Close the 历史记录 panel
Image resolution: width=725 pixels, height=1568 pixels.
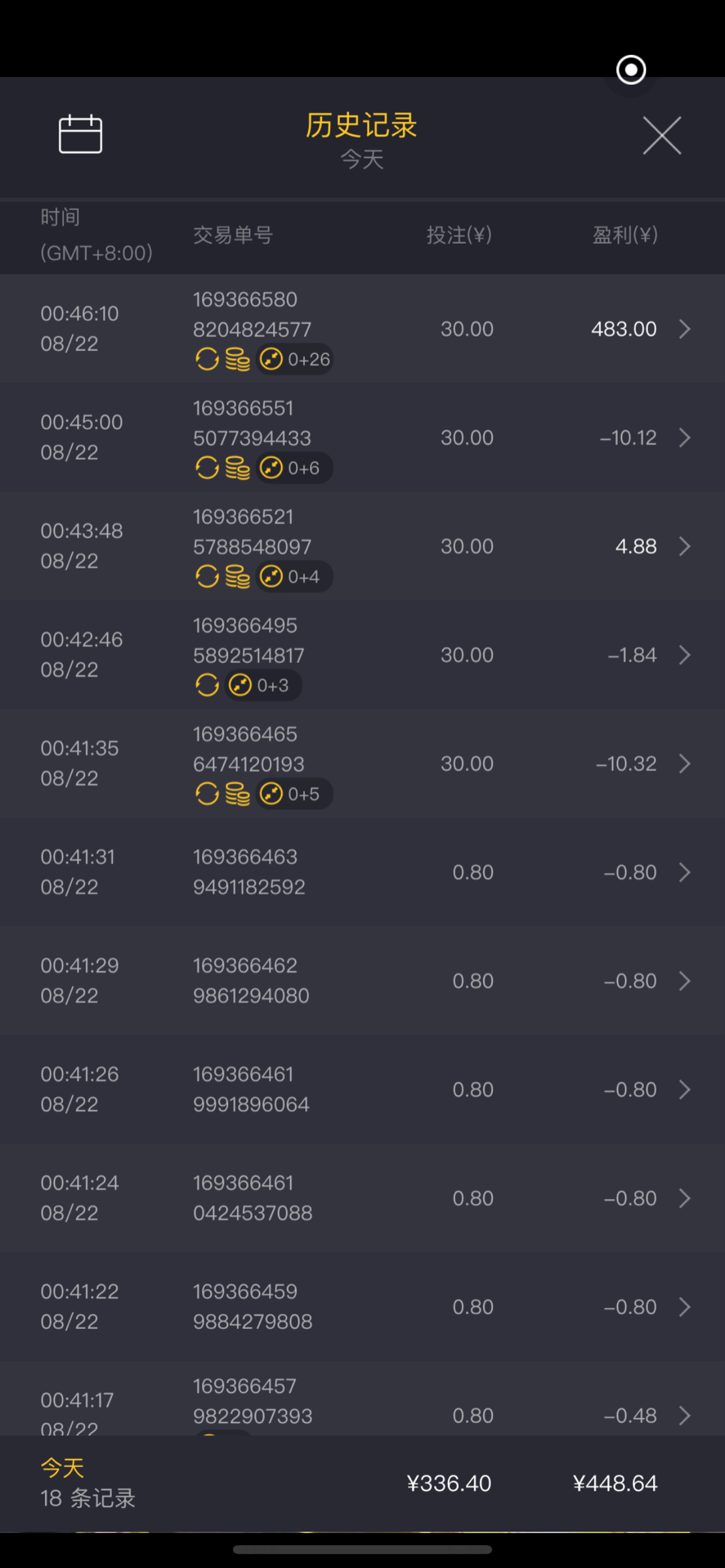(662, 136)
